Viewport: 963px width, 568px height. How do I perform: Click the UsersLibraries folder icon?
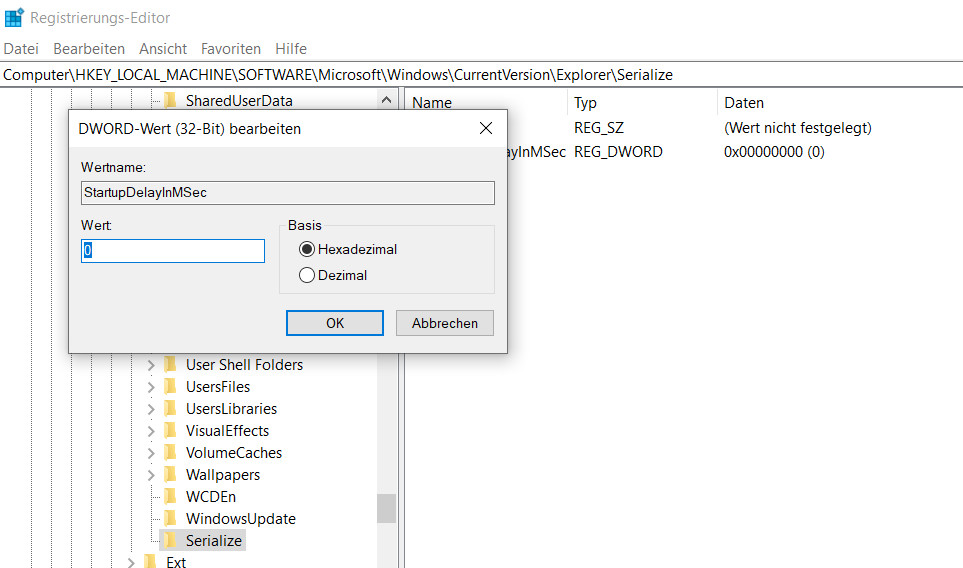[x=171, y=409]
